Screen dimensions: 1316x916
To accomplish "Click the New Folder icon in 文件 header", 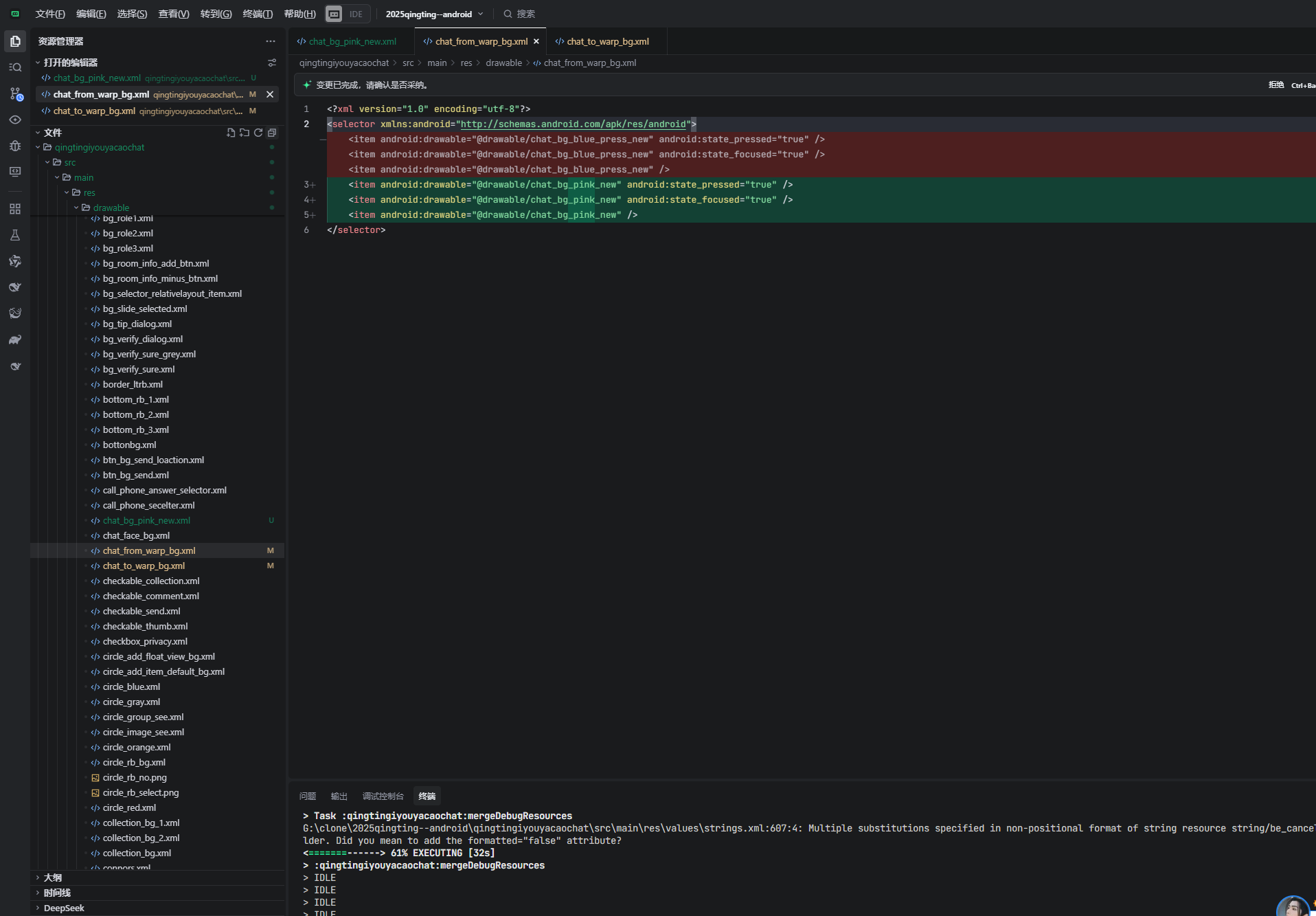I will (x=245, y=133).
